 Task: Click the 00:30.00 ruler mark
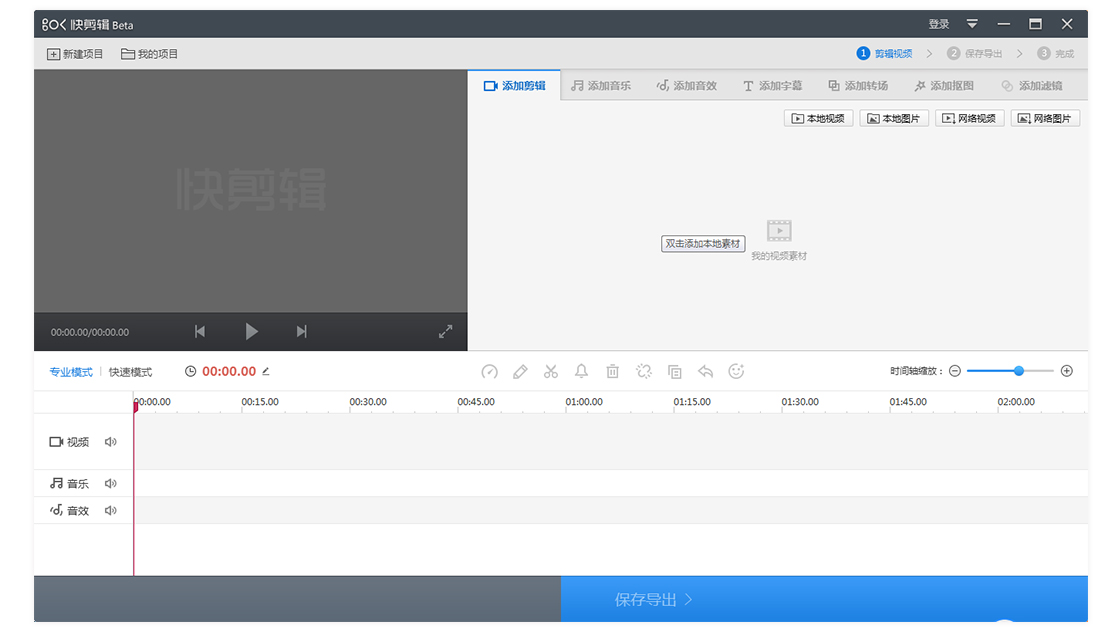point(368,402)
